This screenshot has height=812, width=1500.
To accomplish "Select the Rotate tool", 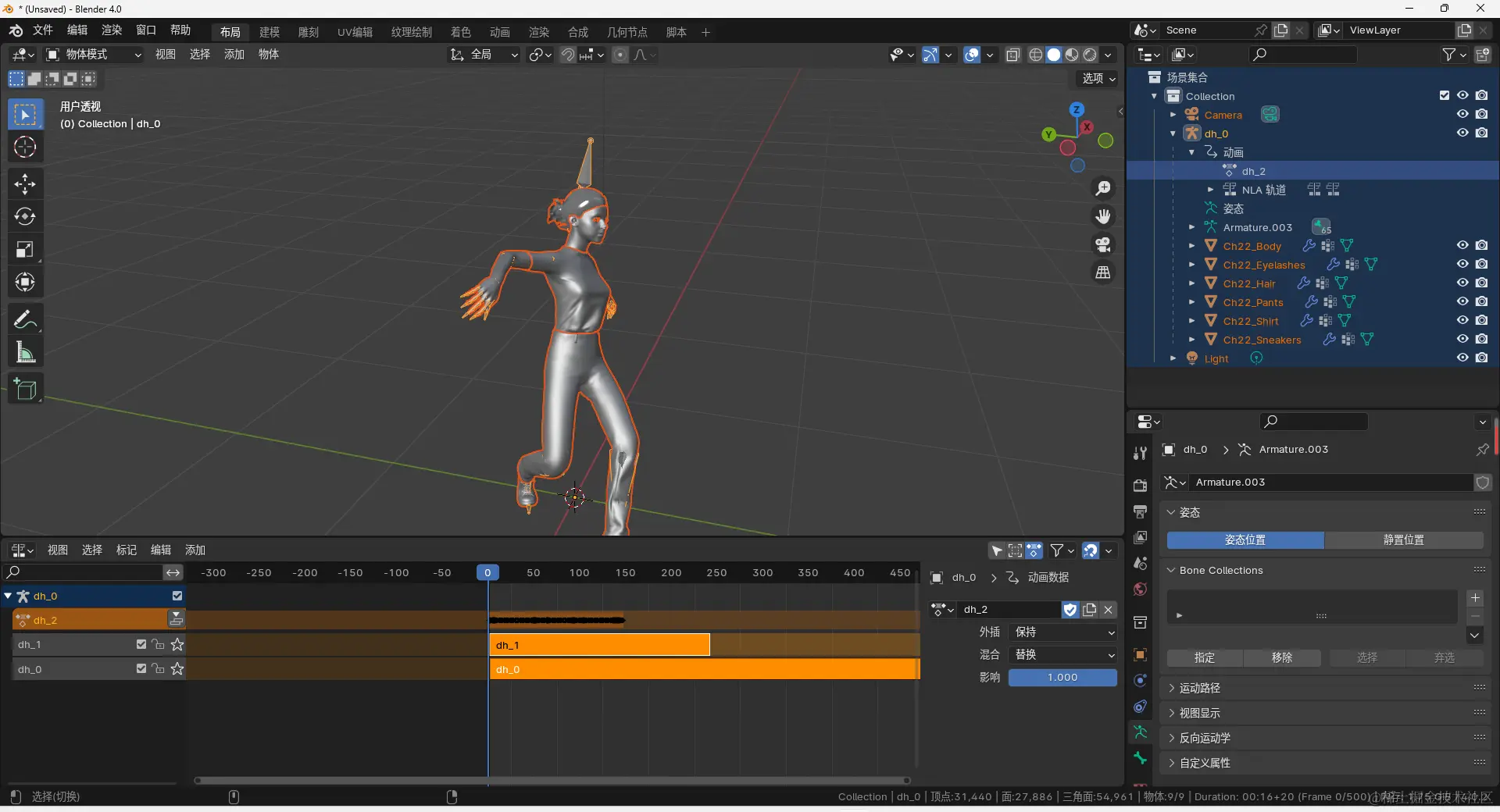I will tap(25, 217).
